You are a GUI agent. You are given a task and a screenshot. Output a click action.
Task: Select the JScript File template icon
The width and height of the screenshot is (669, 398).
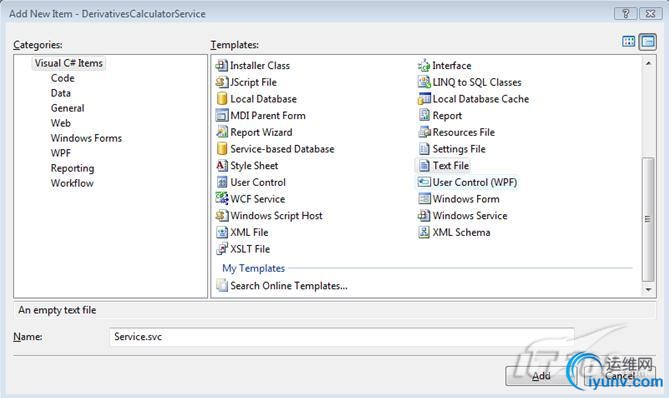click(221, 82)
